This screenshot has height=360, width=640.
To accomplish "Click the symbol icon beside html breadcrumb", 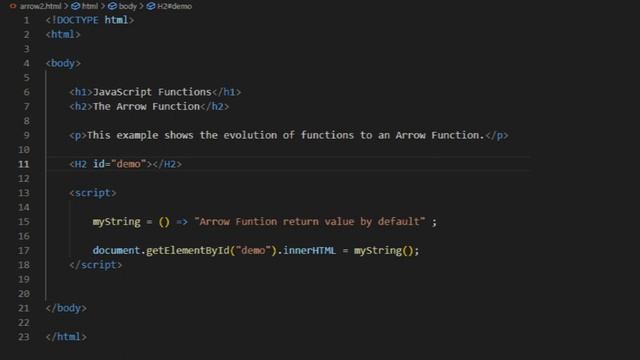I will pyautogui.click(x=76, y=6).
